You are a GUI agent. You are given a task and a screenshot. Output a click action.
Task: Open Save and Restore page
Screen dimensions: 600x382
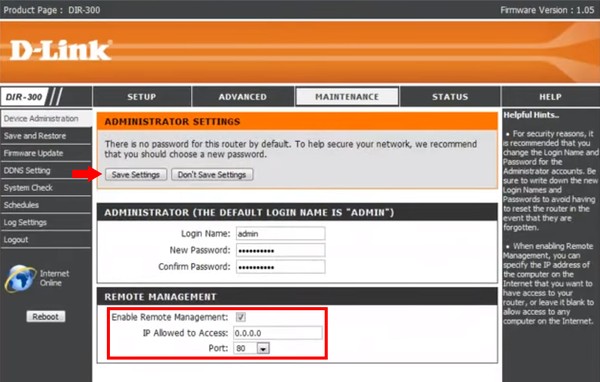point(46,136)
